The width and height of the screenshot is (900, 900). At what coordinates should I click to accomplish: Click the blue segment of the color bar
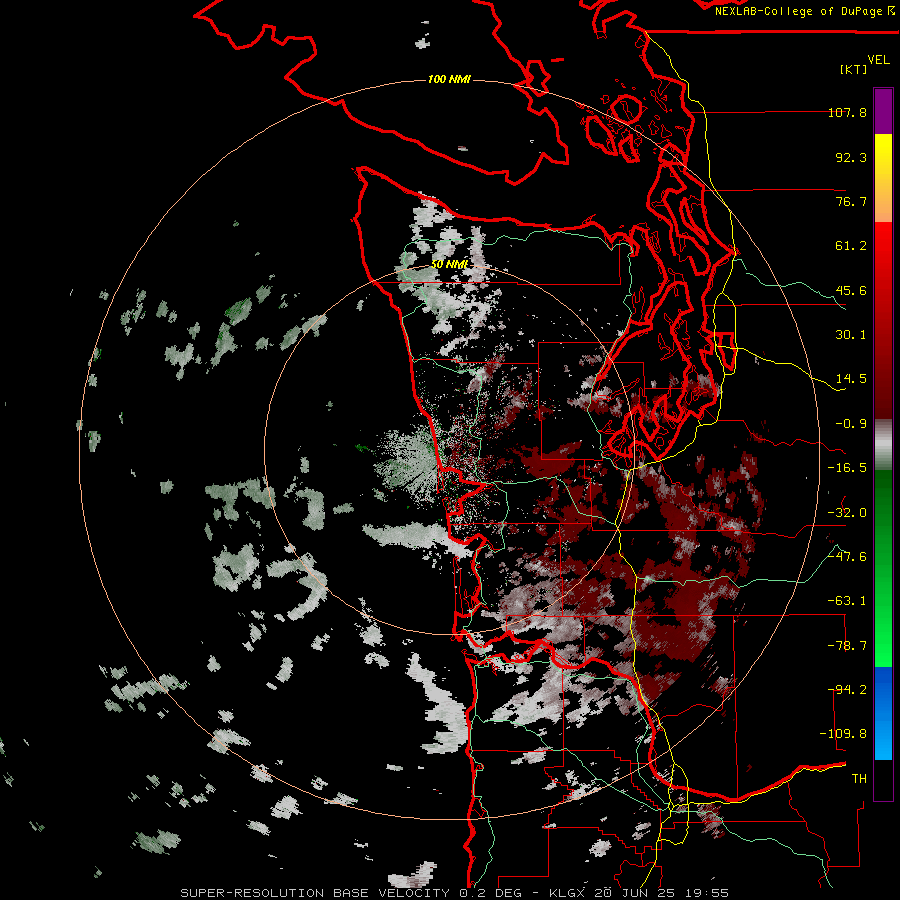tap(883, 713)
